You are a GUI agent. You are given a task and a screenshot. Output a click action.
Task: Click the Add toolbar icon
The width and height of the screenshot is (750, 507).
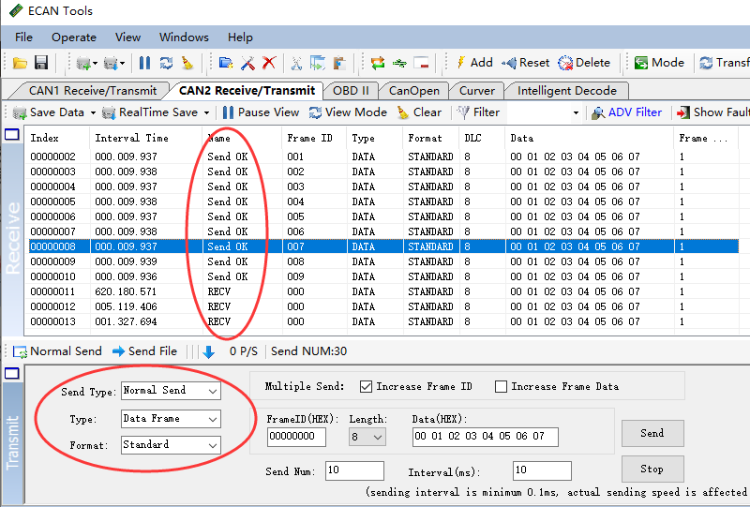(x=473, y=62)
